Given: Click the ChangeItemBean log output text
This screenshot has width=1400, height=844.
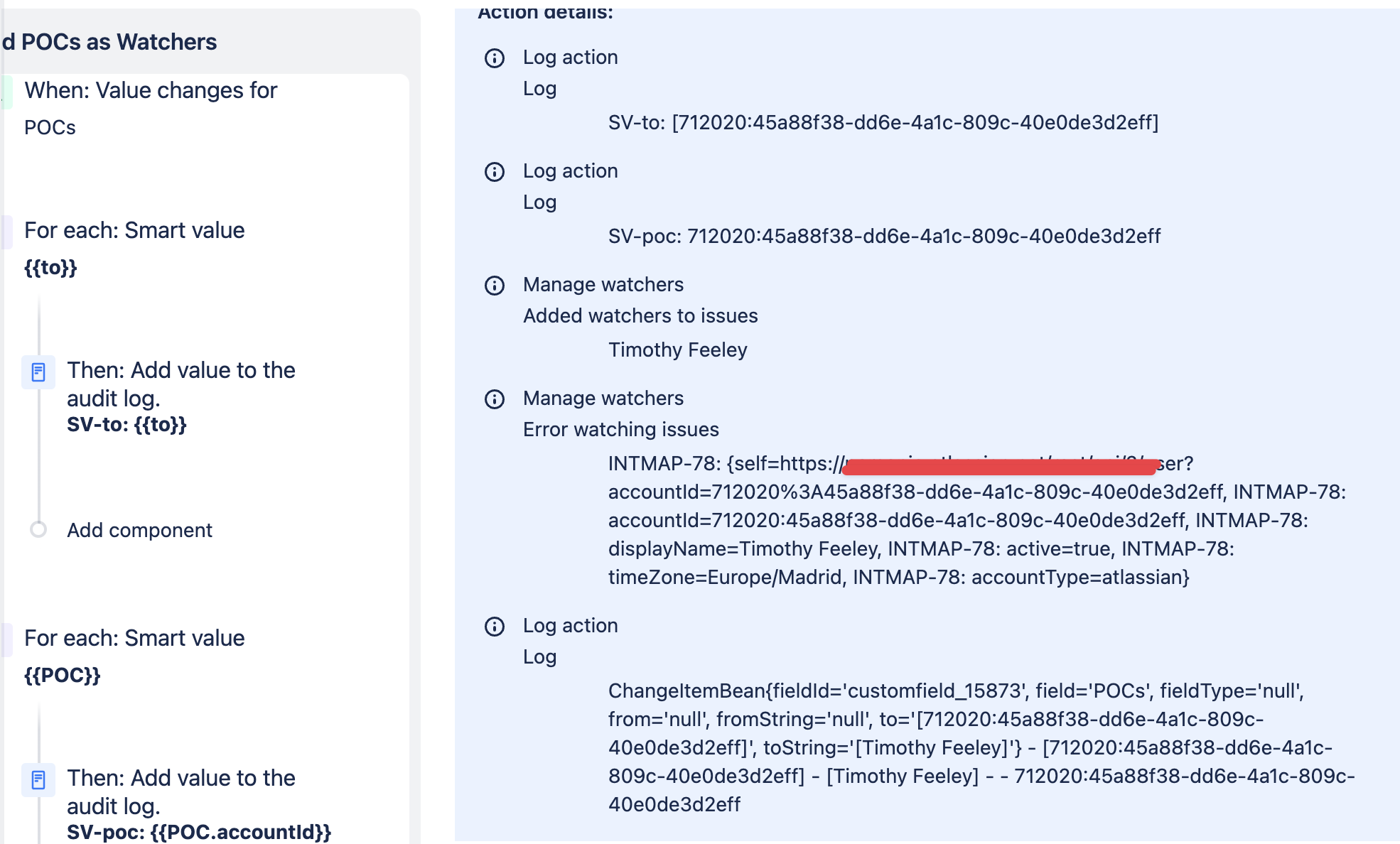Looking at the screenshot, I should pos(982,747).
